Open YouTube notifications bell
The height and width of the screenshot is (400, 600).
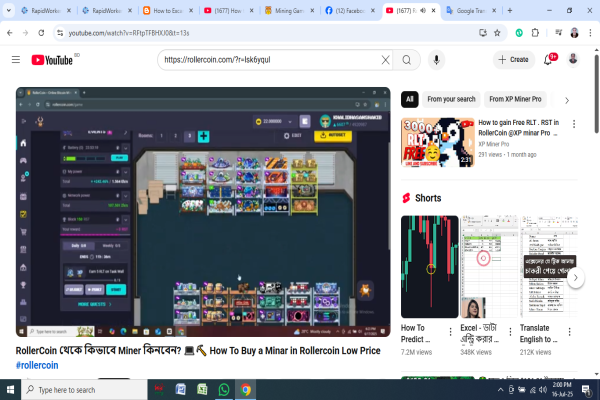coord(548,60)
